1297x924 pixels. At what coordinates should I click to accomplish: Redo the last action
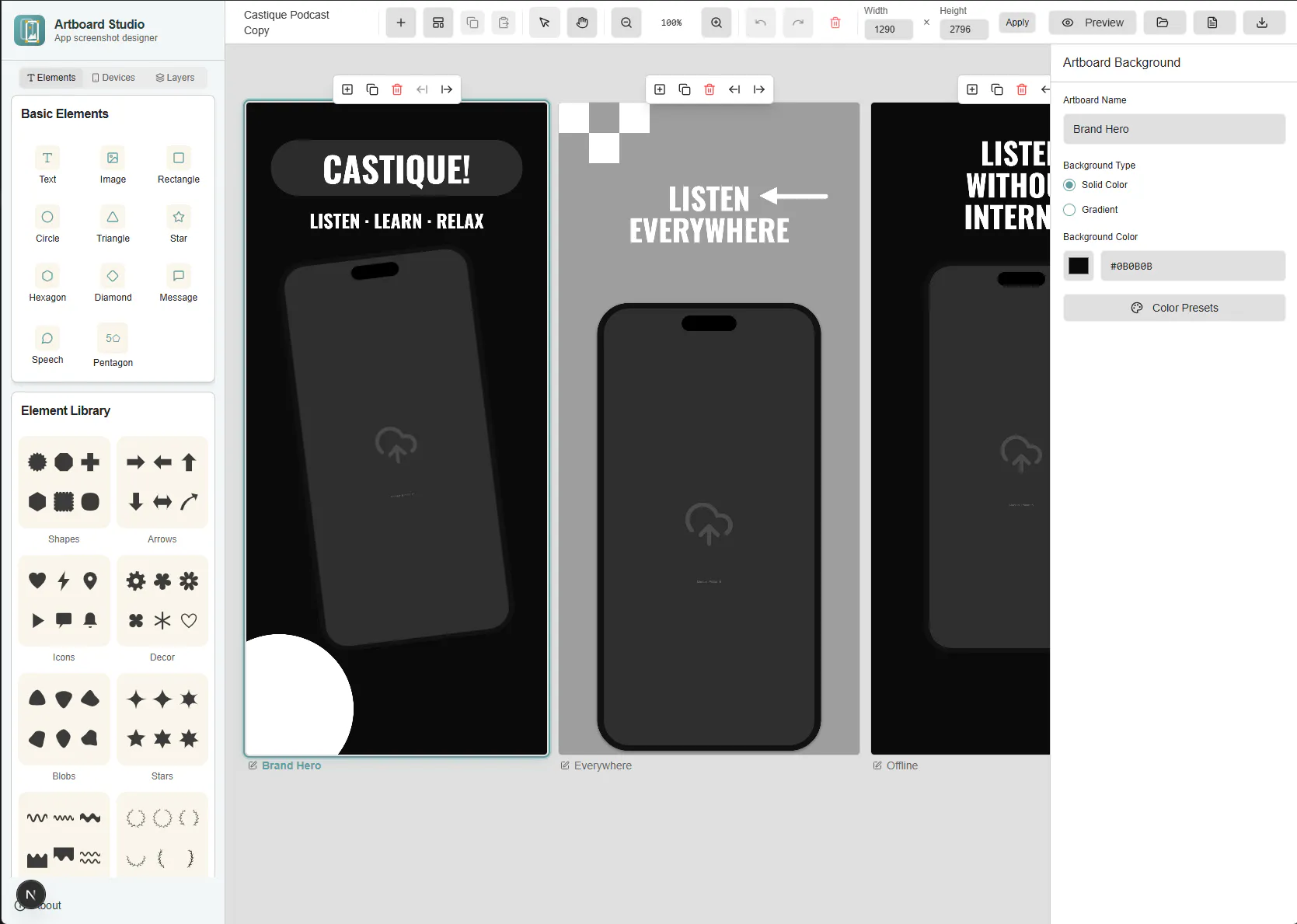[x=798, y=23]
